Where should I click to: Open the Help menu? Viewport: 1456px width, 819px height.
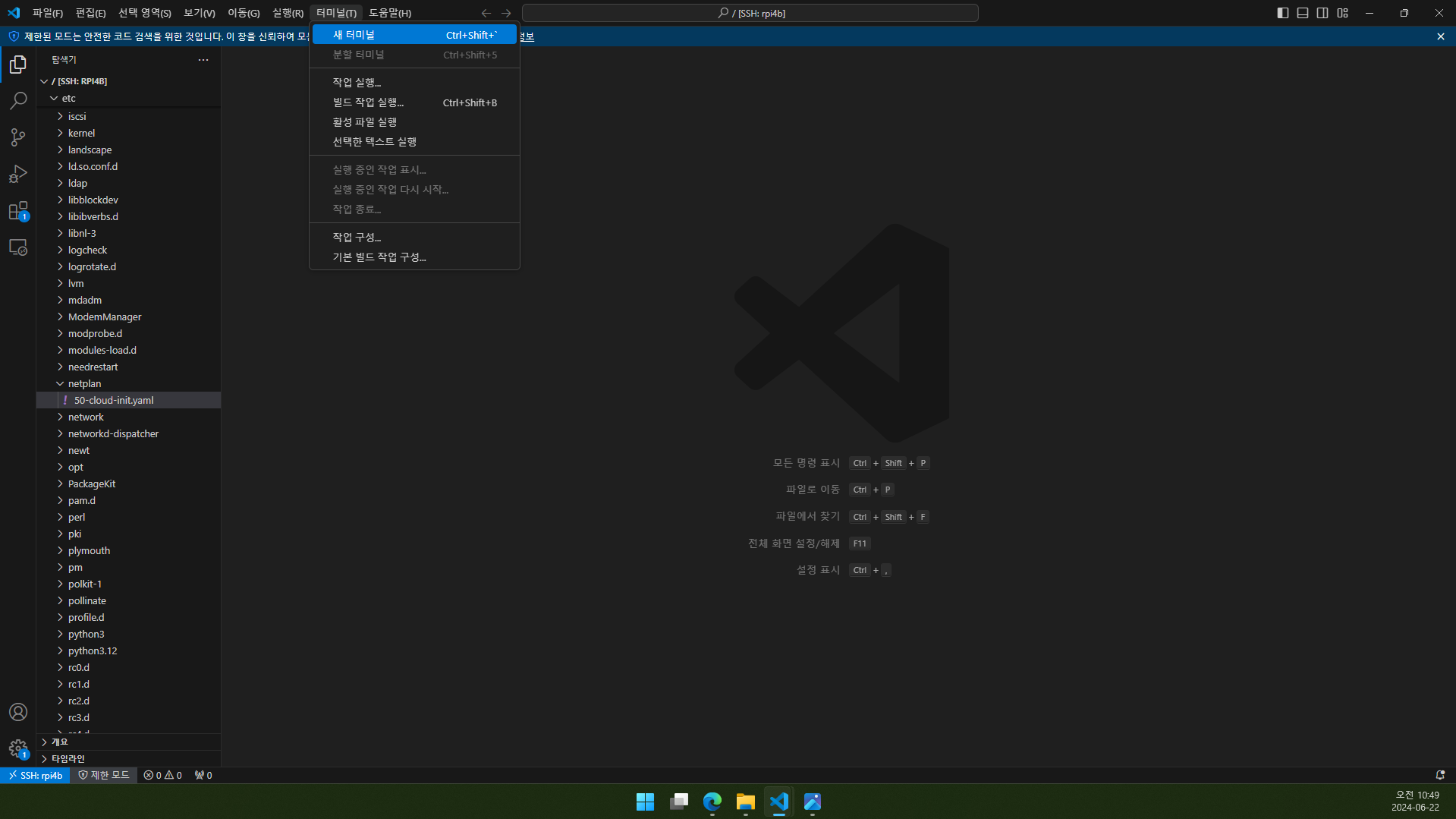tap(390, 13)
